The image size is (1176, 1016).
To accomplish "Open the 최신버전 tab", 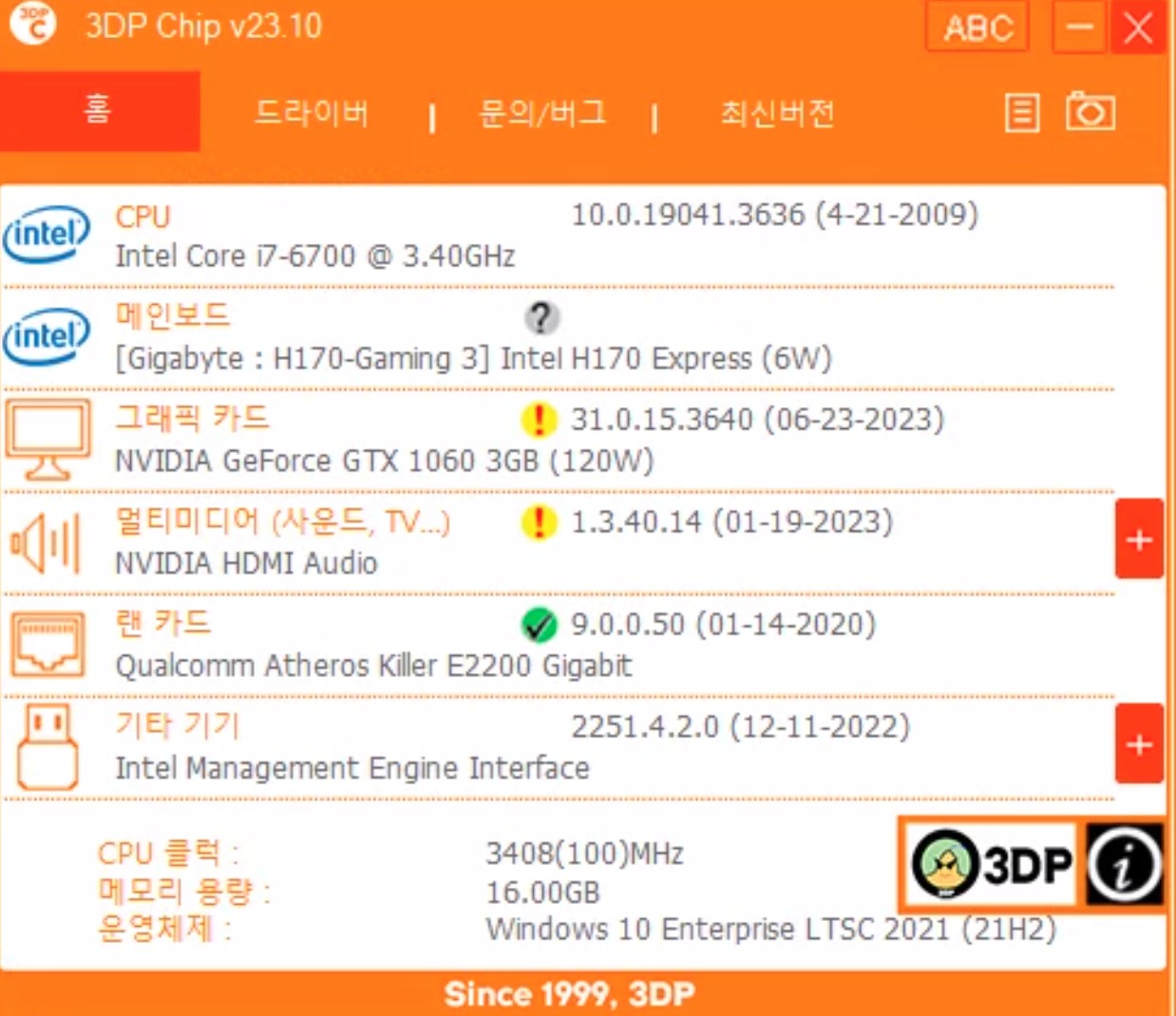I will click(x=777, y=113).
